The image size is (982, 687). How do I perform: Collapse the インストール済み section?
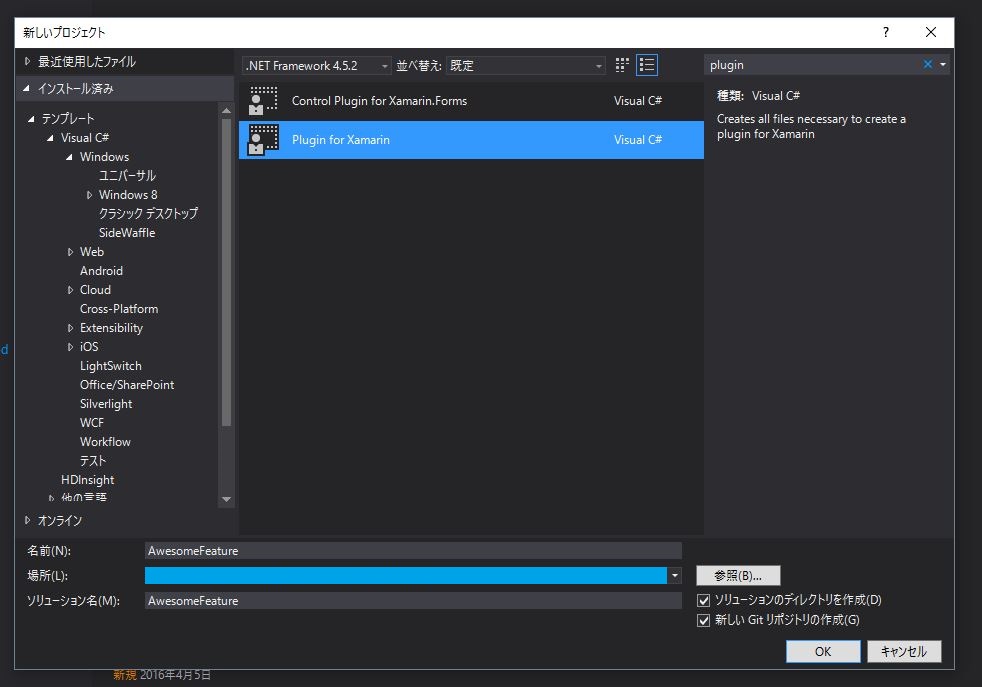[x=26, y=89]
